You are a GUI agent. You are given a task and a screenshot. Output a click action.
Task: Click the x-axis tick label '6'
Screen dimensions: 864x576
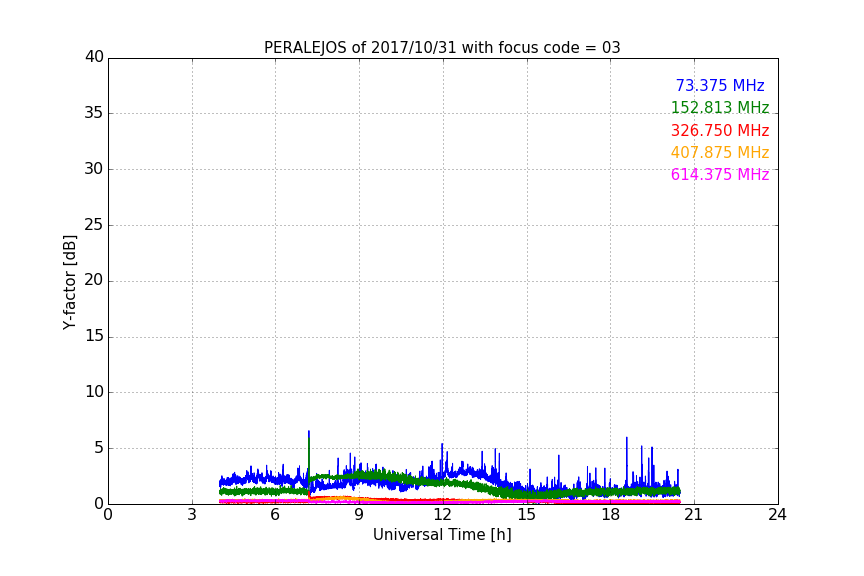click(275, 515)
